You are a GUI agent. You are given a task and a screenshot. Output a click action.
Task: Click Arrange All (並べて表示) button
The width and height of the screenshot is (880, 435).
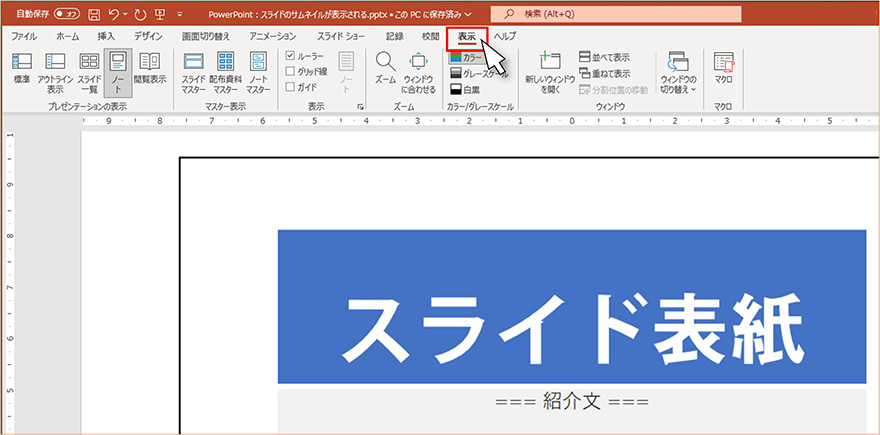click(604, 57)
